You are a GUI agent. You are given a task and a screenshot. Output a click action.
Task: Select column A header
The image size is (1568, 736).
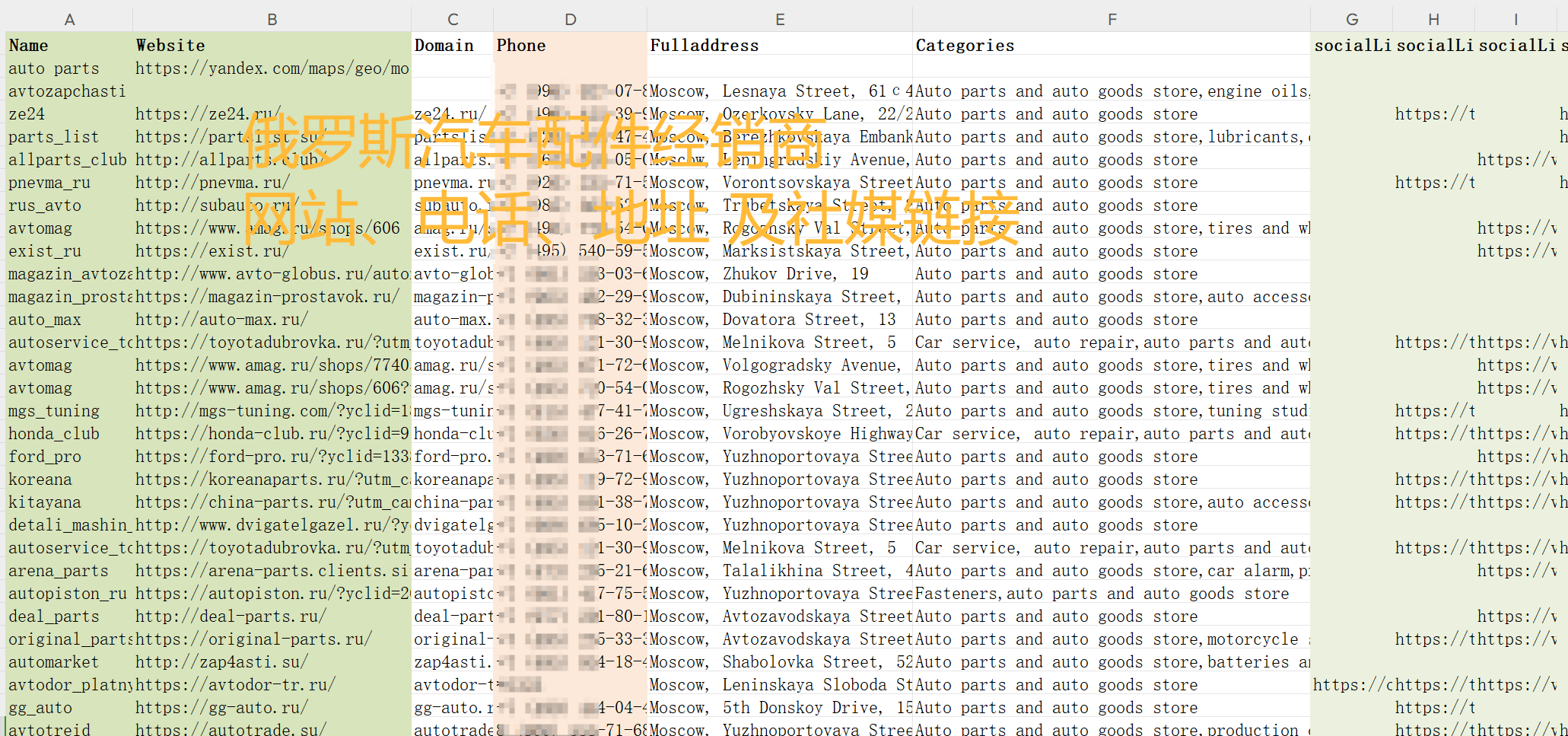pos(69,19)
